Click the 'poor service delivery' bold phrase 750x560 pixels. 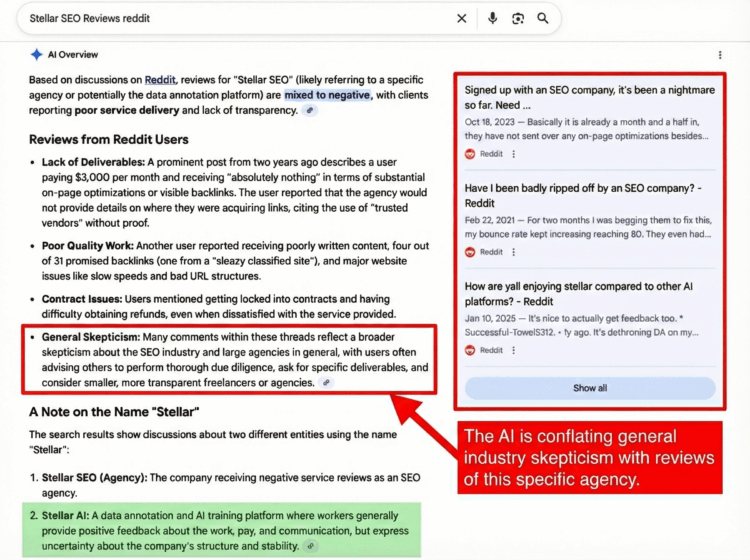click(127, 110)
